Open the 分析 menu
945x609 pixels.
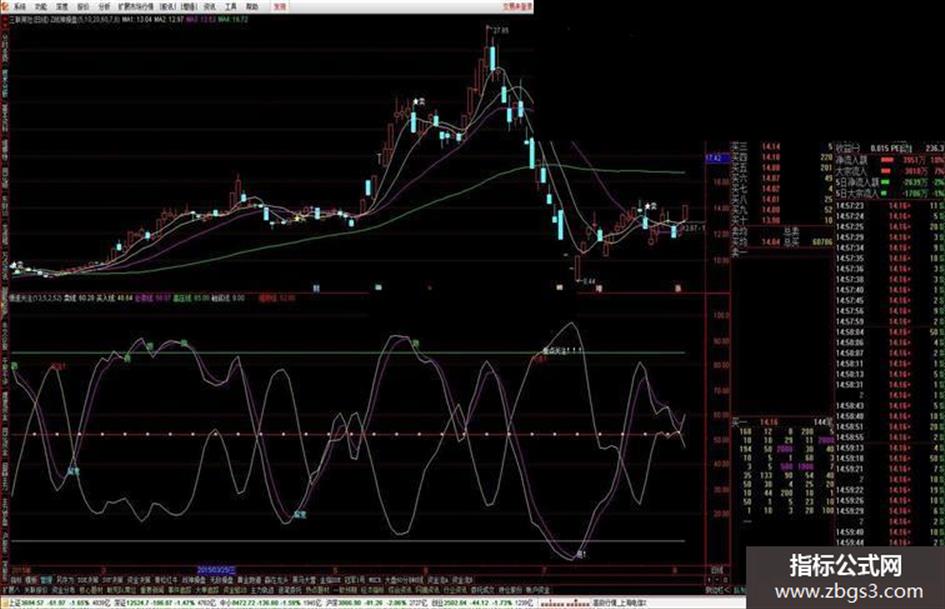104,7
